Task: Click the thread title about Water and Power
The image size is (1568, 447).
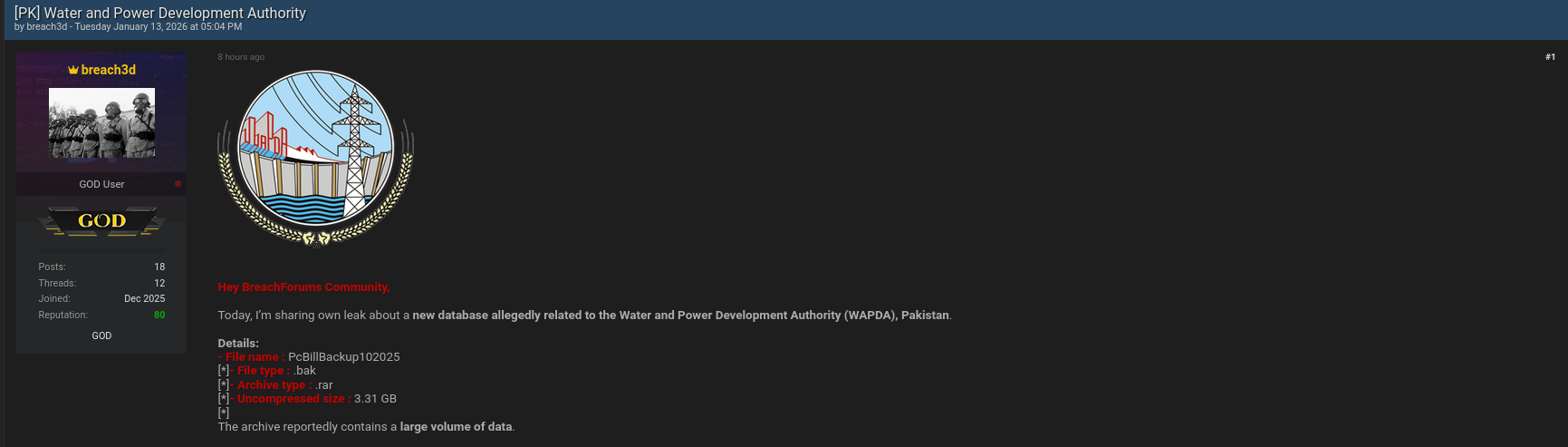Action: pyautogui.click(x=160, y=13)
